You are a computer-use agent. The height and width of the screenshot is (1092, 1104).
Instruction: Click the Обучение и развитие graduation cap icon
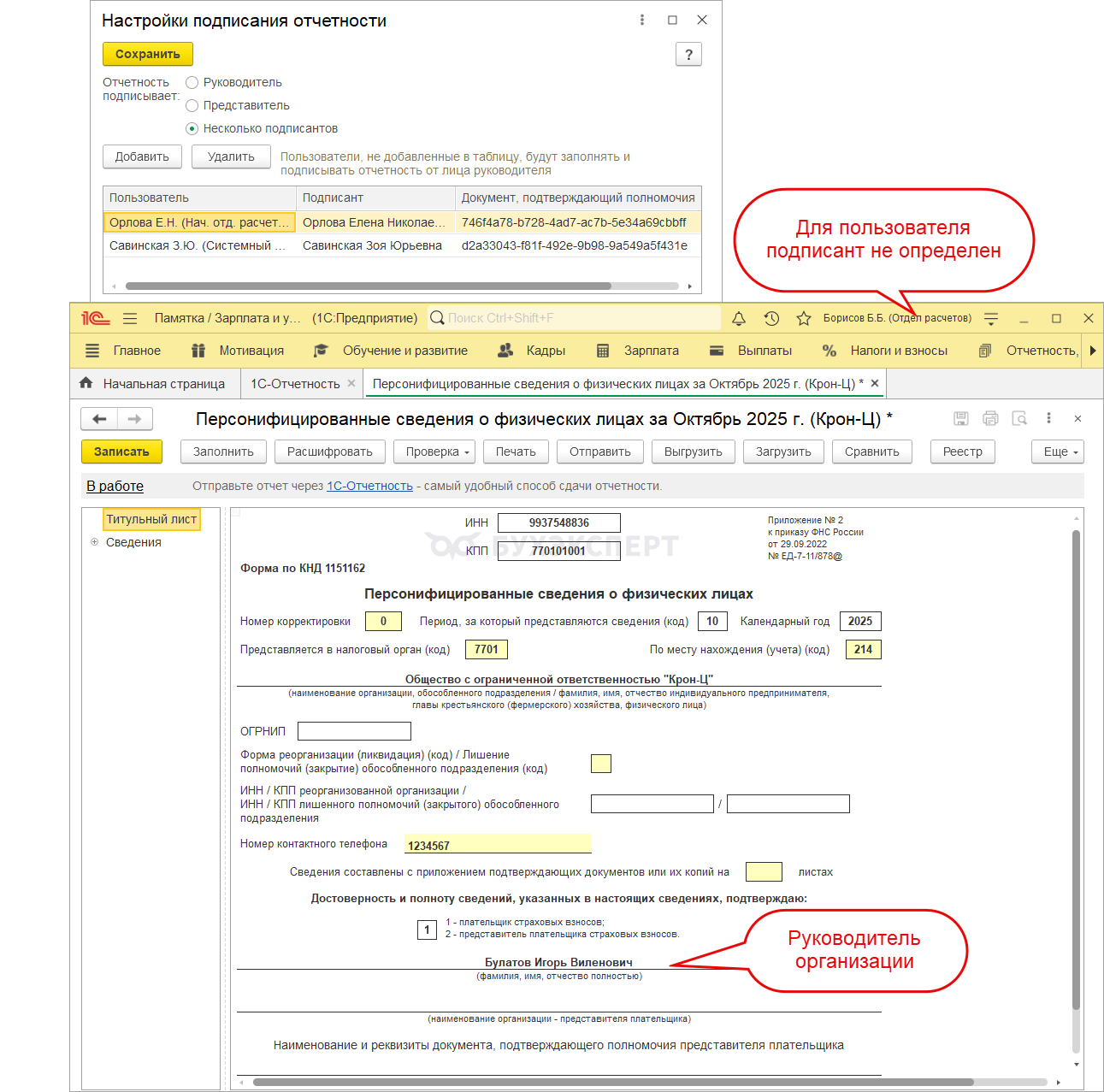321,351
